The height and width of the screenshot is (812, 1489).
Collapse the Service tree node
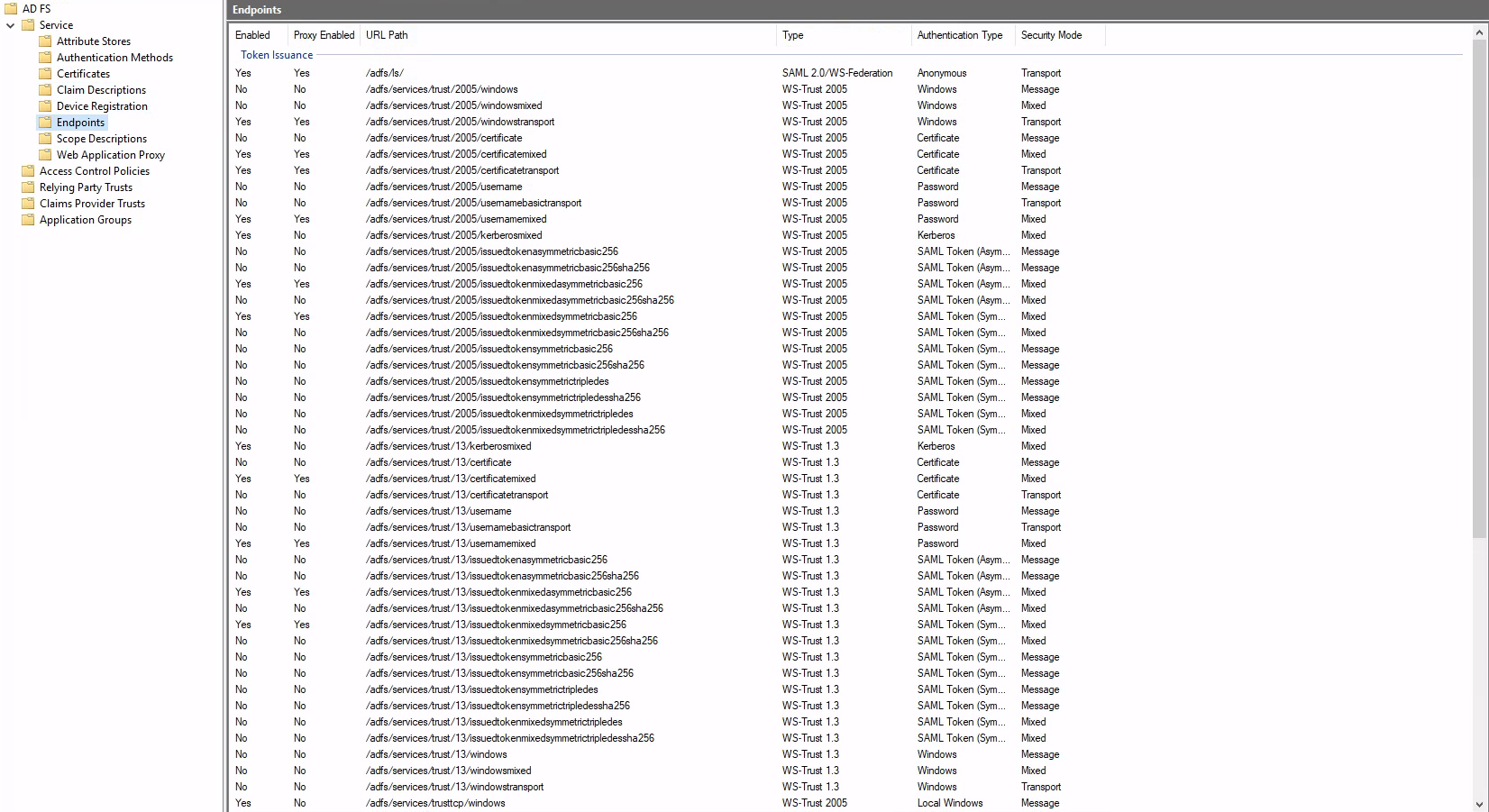10,25
